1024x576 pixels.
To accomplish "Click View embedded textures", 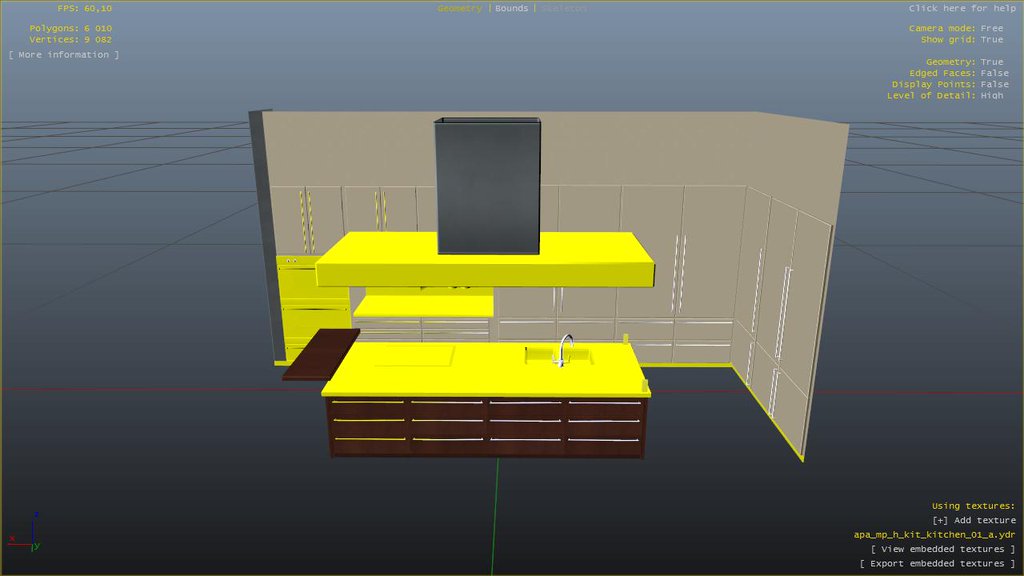I will point(943,549).
